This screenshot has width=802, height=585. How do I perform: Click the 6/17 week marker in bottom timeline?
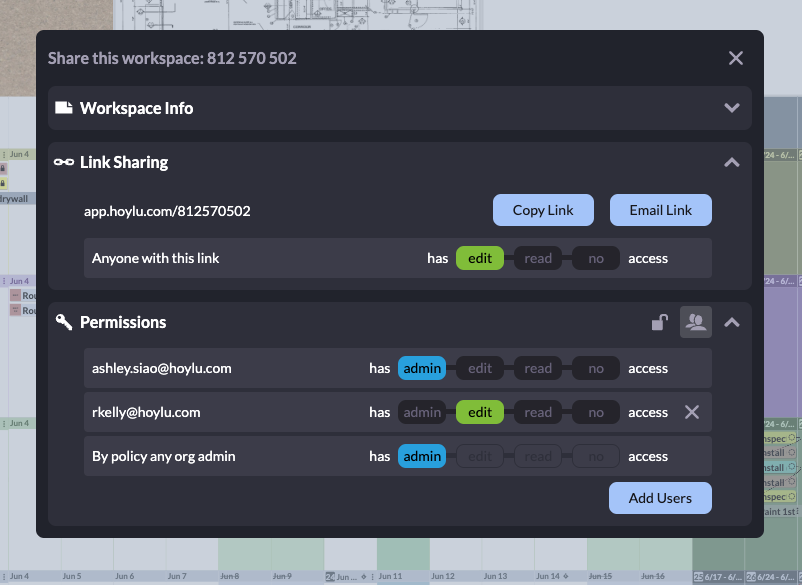(718, 577)
